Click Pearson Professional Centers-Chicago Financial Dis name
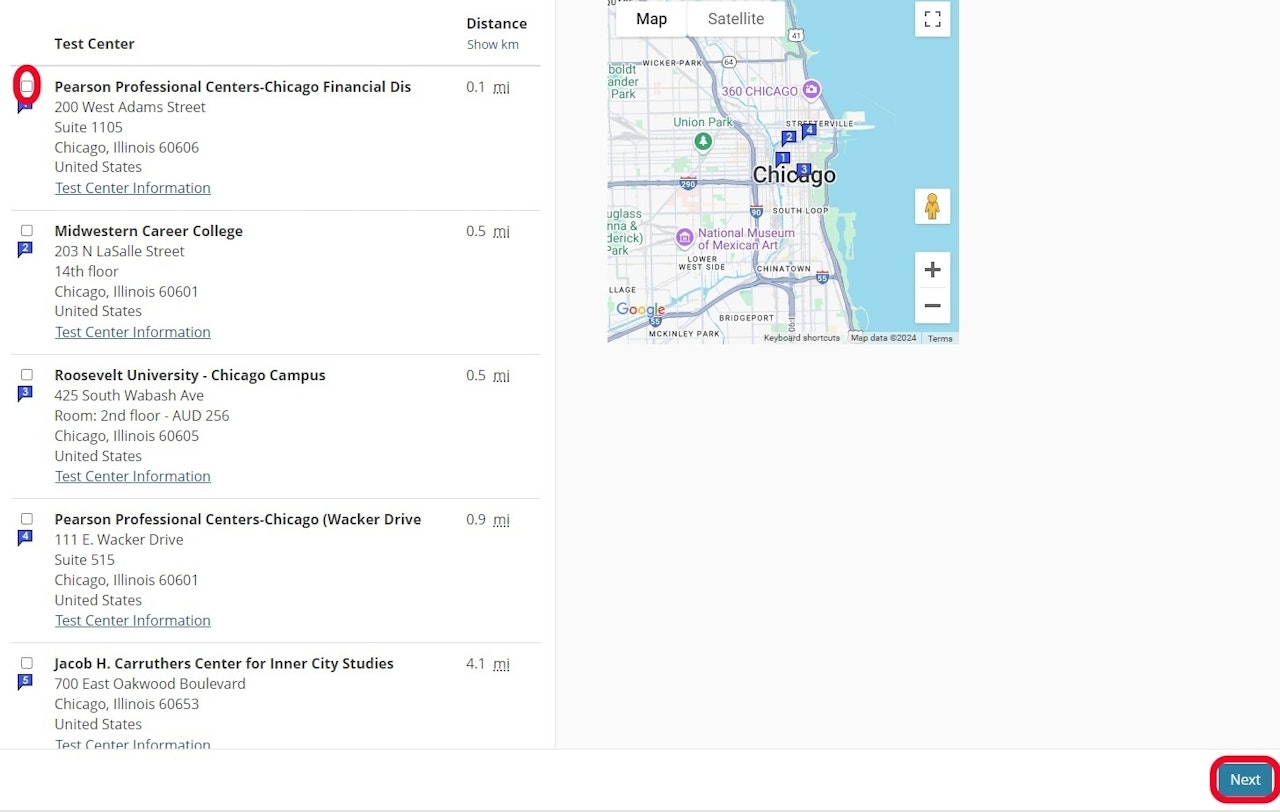The image size is (1280, 812). pos(233,87)
